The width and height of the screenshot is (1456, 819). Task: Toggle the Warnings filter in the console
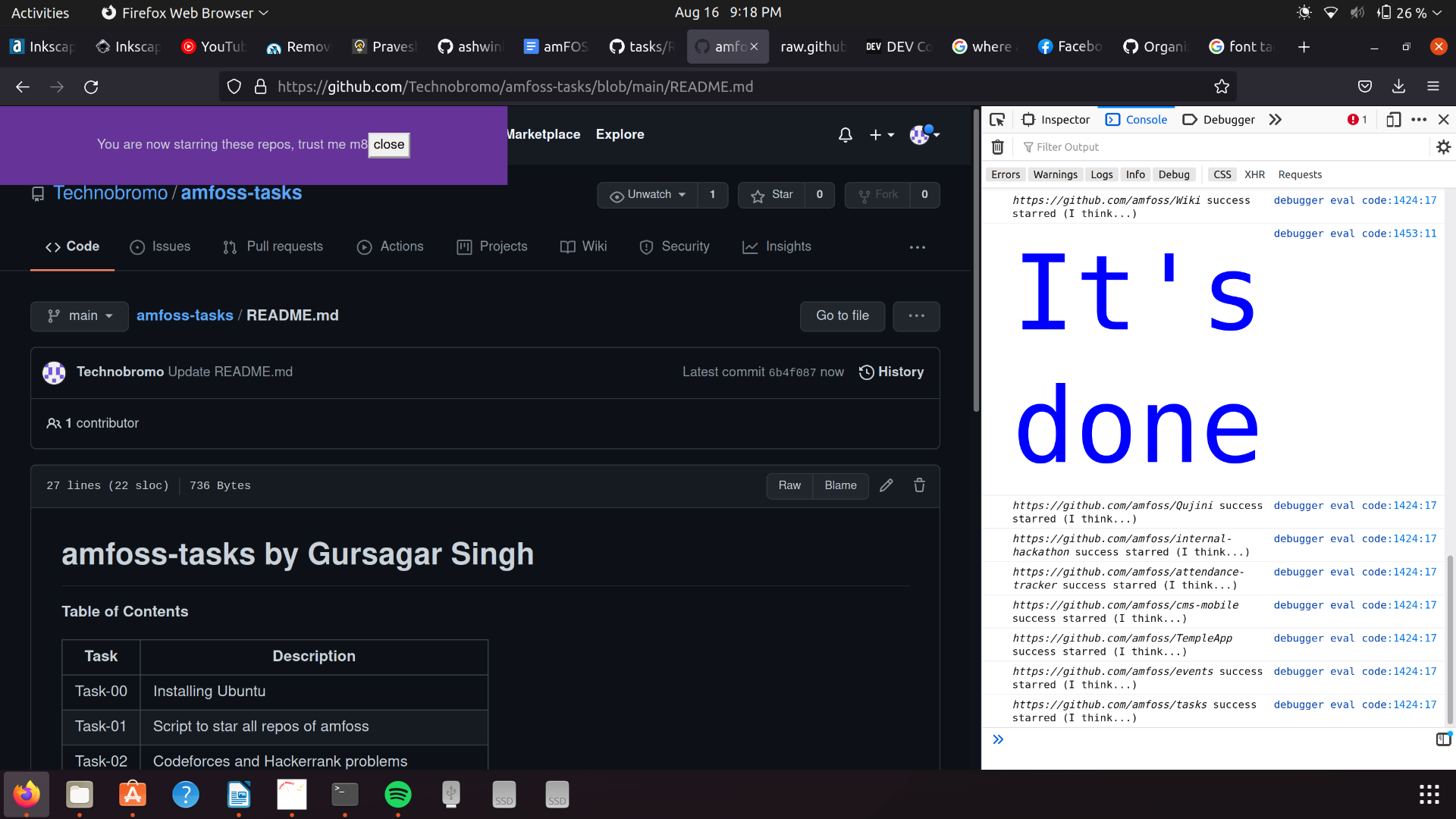1055,174
